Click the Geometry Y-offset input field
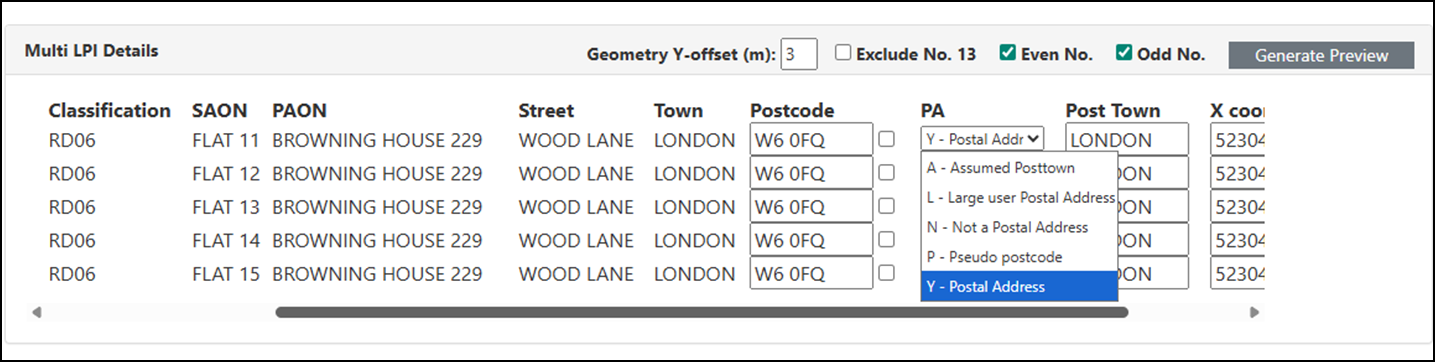This screenshot has height=362, width=1435. tap(799, 54)
